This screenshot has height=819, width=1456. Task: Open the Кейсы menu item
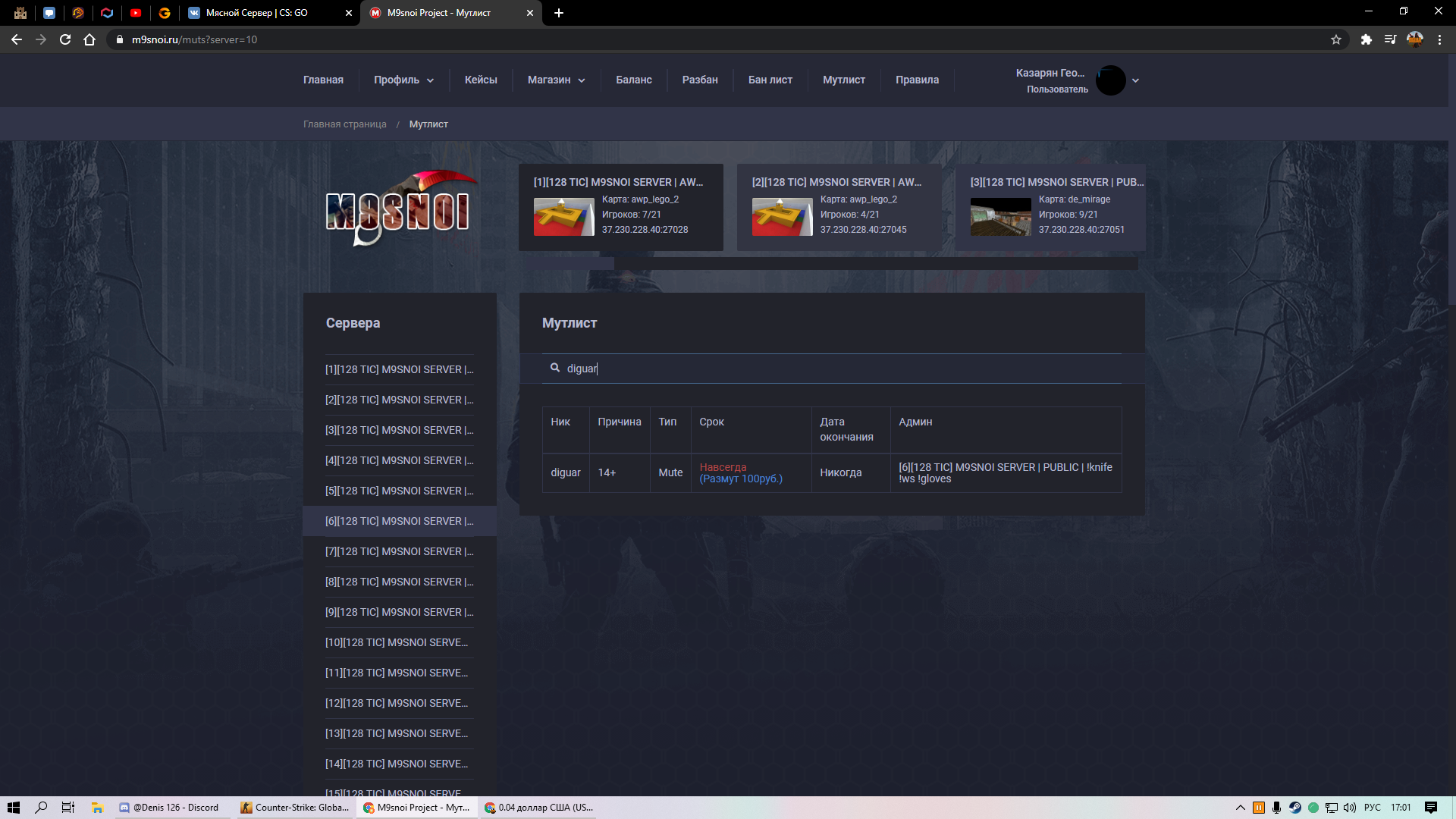coord(481,80)
